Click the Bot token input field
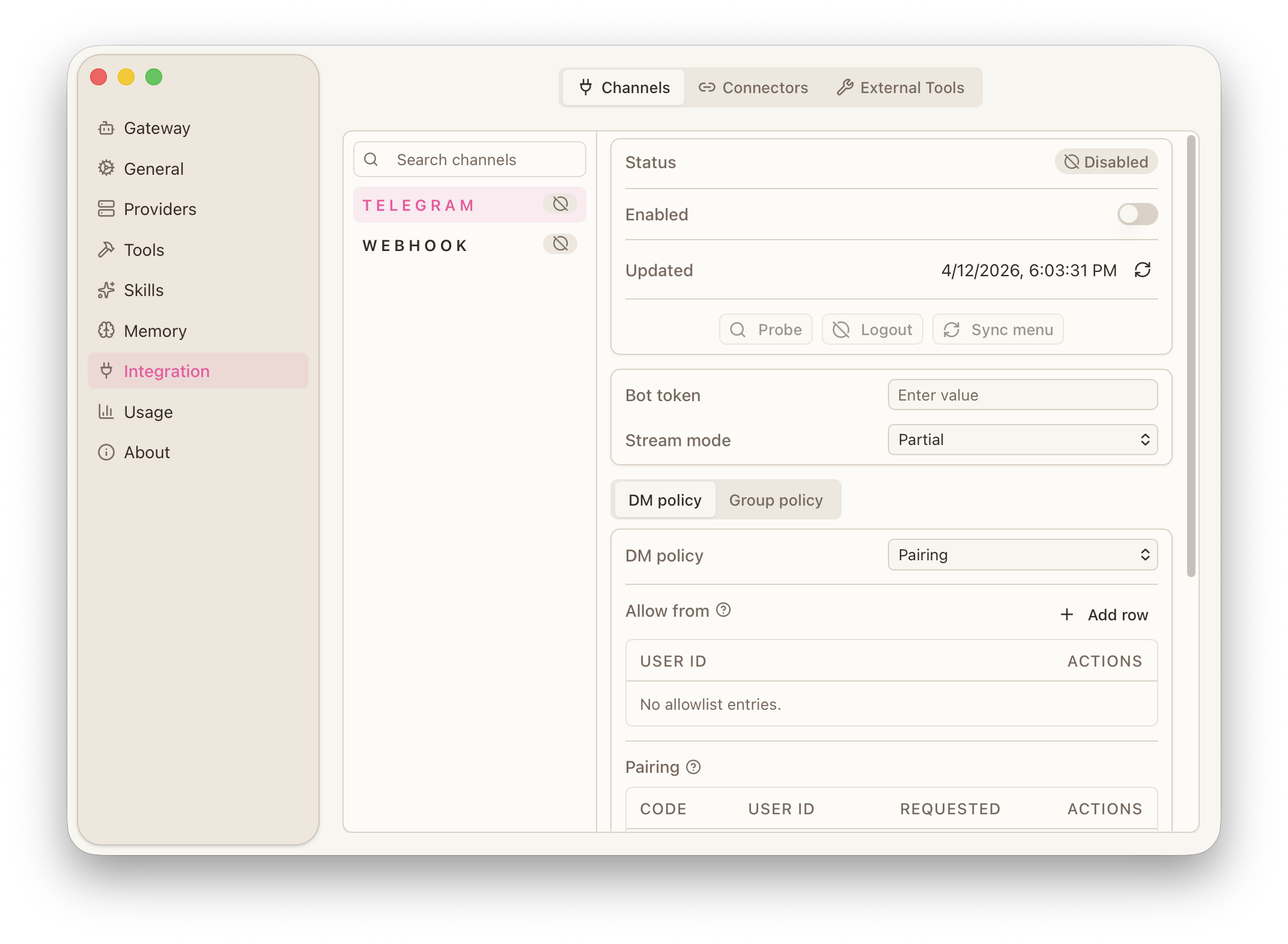Image resolution: width=1288 pixels, height=944 pixels. [x=1022, y=395]
